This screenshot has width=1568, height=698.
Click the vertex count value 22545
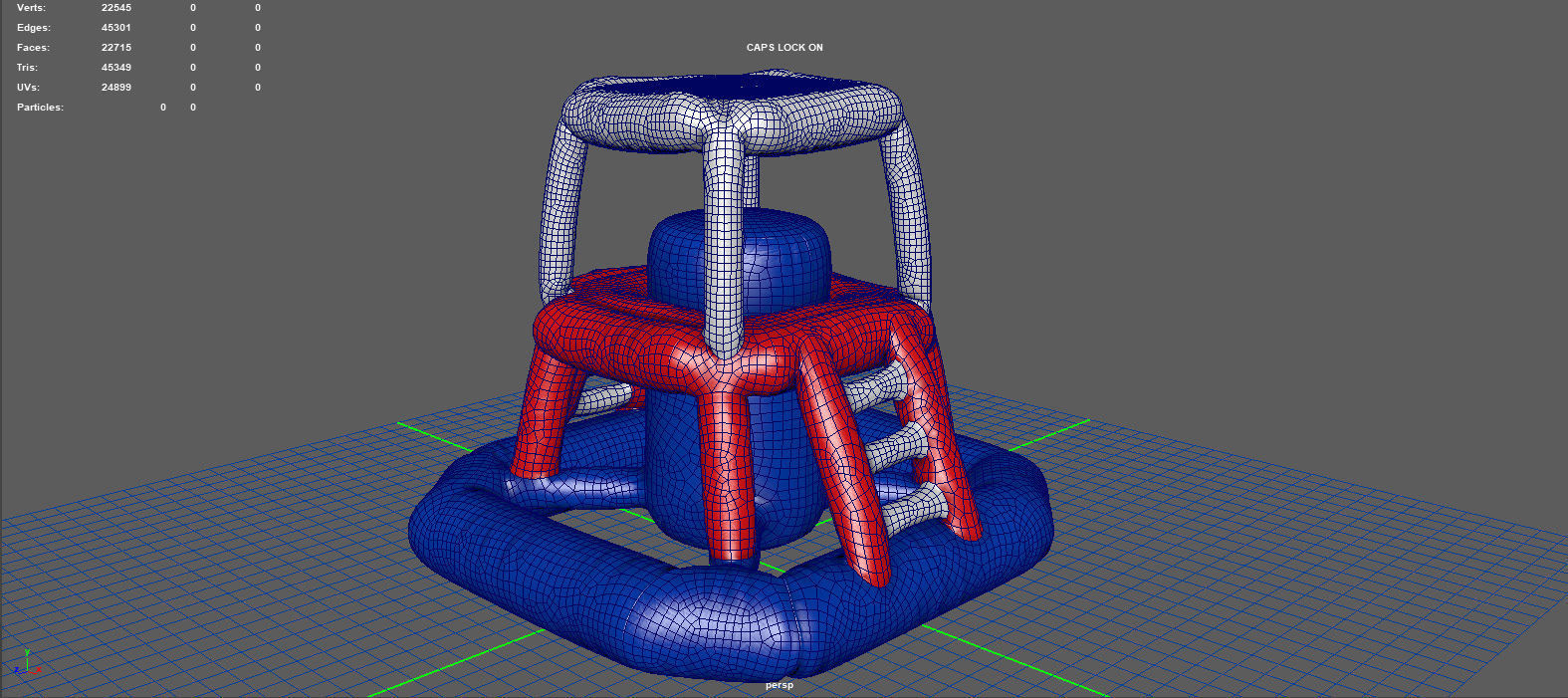tap(116, 8)
